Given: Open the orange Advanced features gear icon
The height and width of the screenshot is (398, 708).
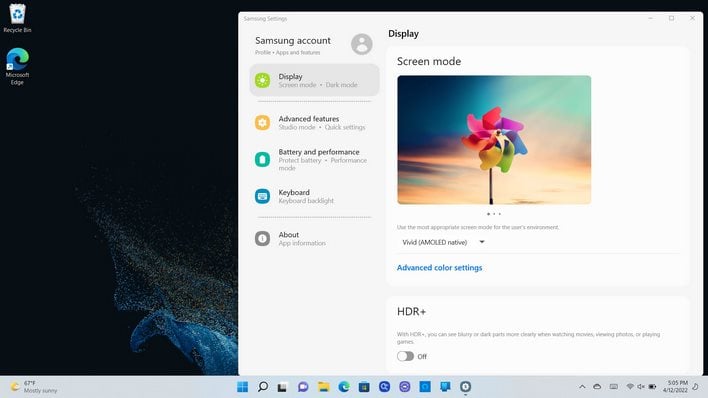Looking at the screenshot, I should [x=262, y=122].
